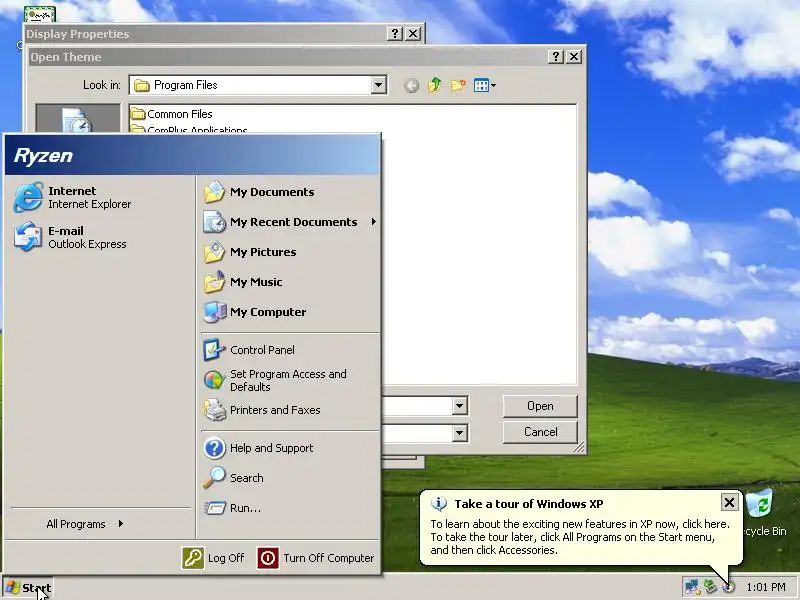Viewport: 800px width, 600px height.
Task: Open Printers and Faxes
Action: (x=261, y=410)
